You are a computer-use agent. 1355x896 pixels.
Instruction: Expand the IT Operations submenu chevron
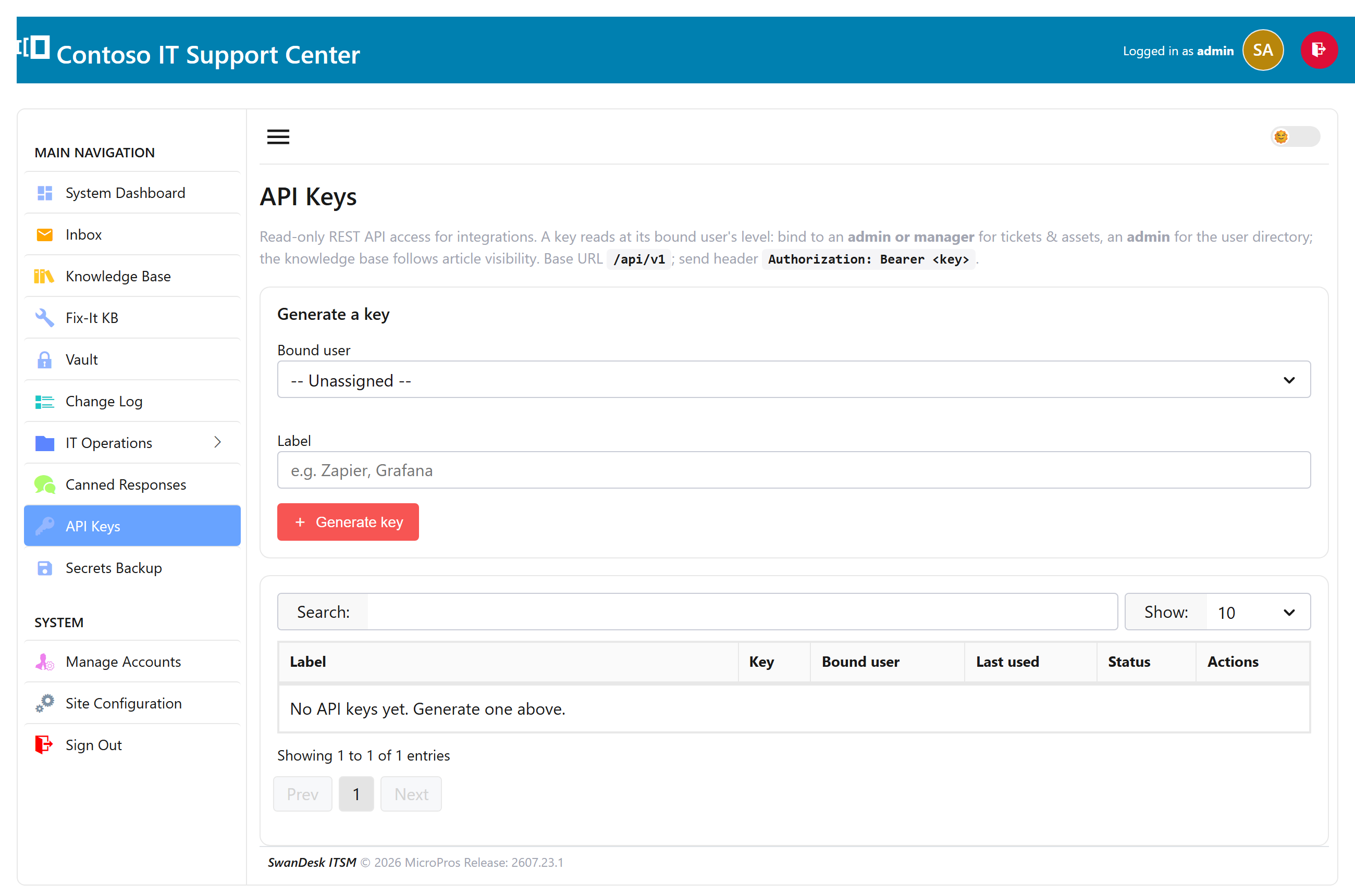click(x=218, y=442)
